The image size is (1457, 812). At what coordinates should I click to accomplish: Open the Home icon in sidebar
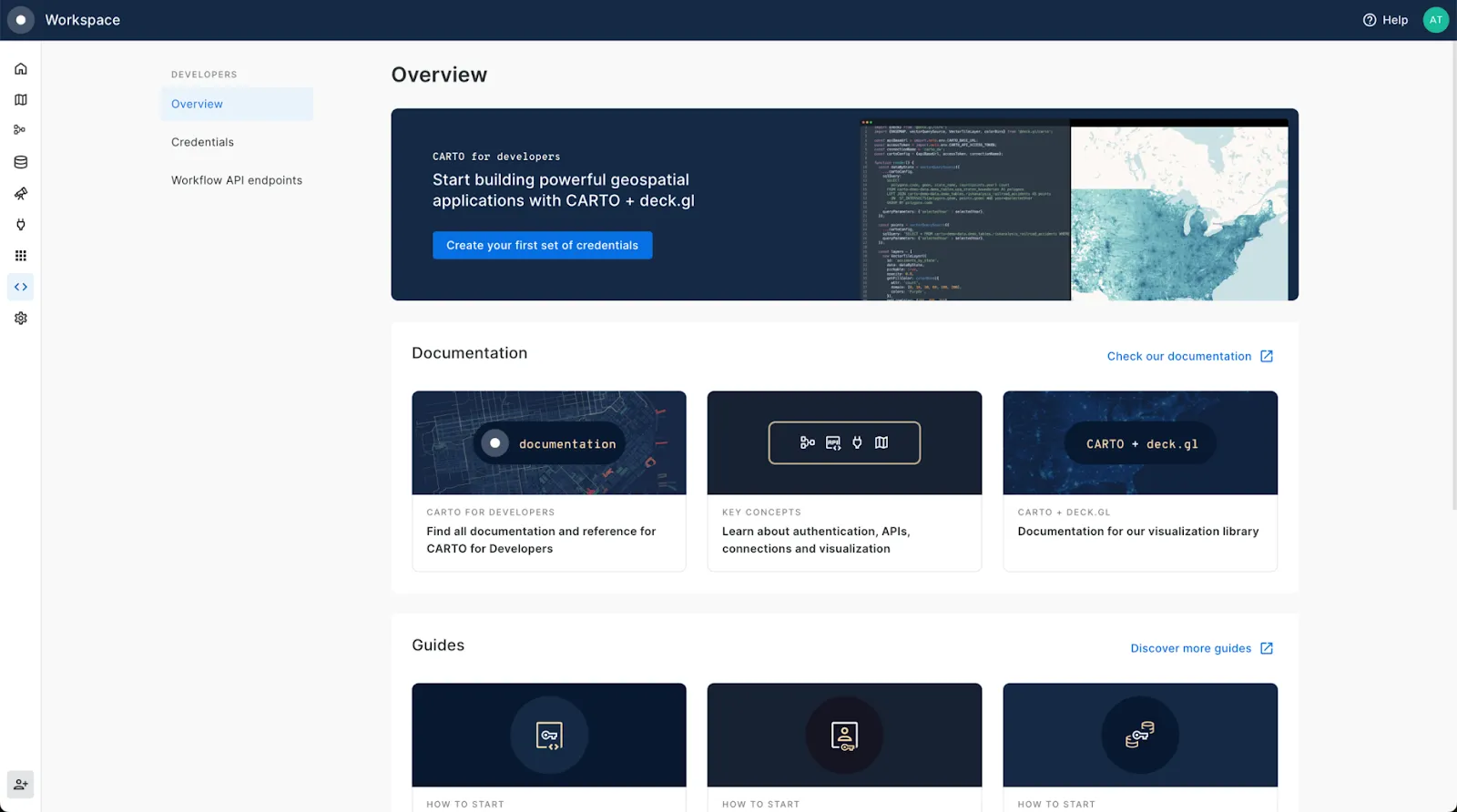(20, 69)
